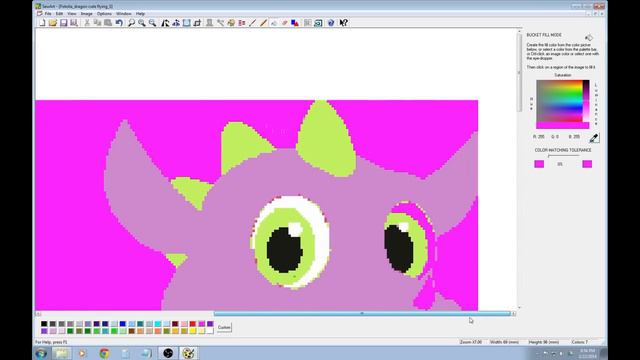Open the Edit menu

pos(59,13)
